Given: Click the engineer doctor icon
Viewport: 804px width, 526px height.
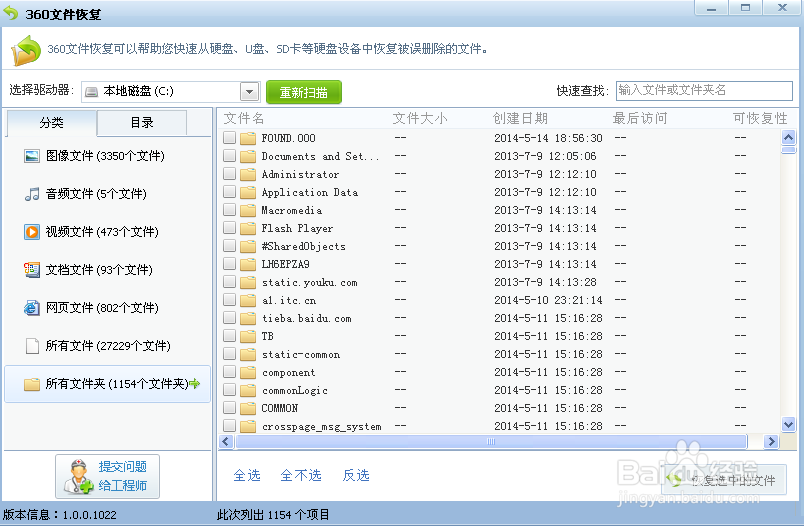Looking at the screenshot, I should 77,477.
